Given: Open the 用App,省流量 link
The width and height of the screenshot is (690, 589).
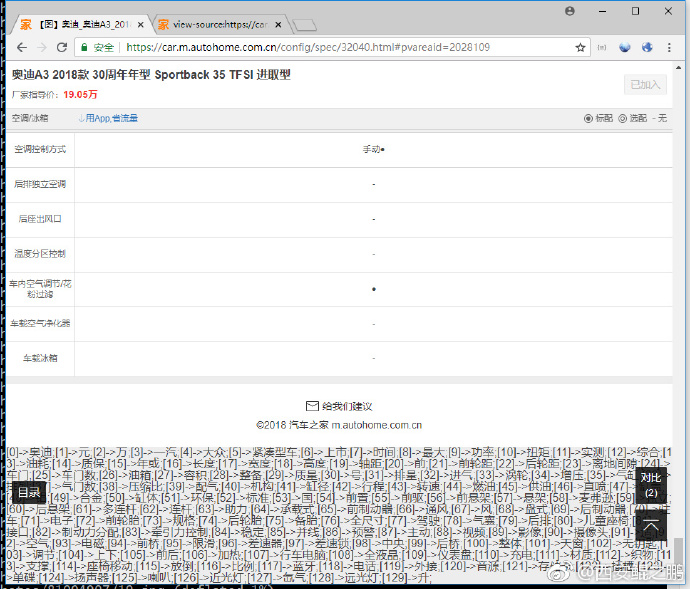Looking at the screenshot, I should pos(108,118).
